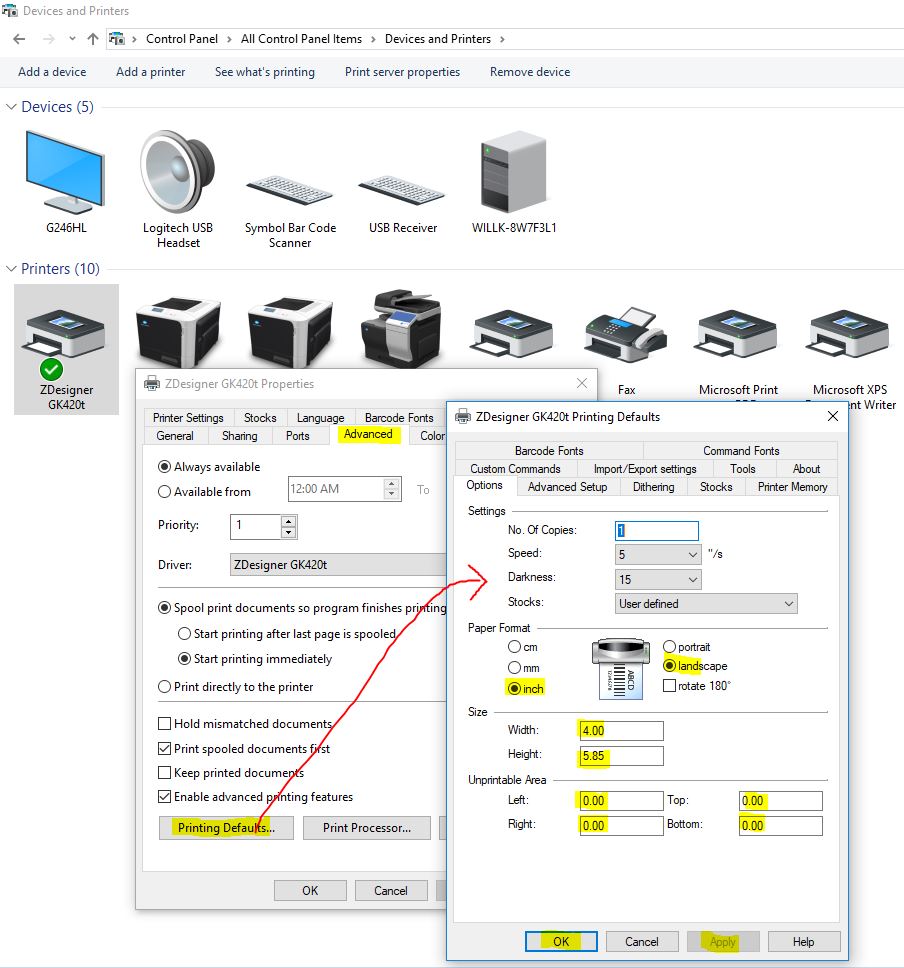Enable the rotate 180° checkbox
Viewport: 904px width, 968px height.
(x=669, y=686)
